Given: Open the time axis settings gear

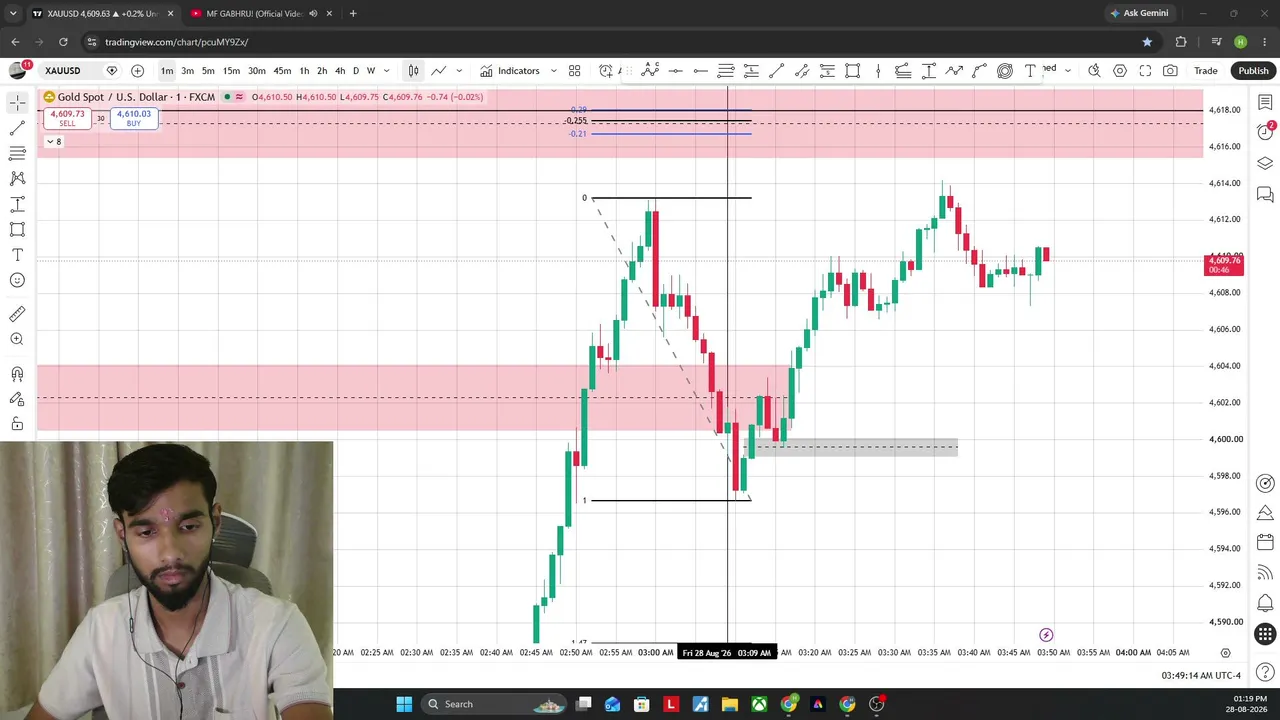Looking at the screenshot, I should [x=1225, y=653].
